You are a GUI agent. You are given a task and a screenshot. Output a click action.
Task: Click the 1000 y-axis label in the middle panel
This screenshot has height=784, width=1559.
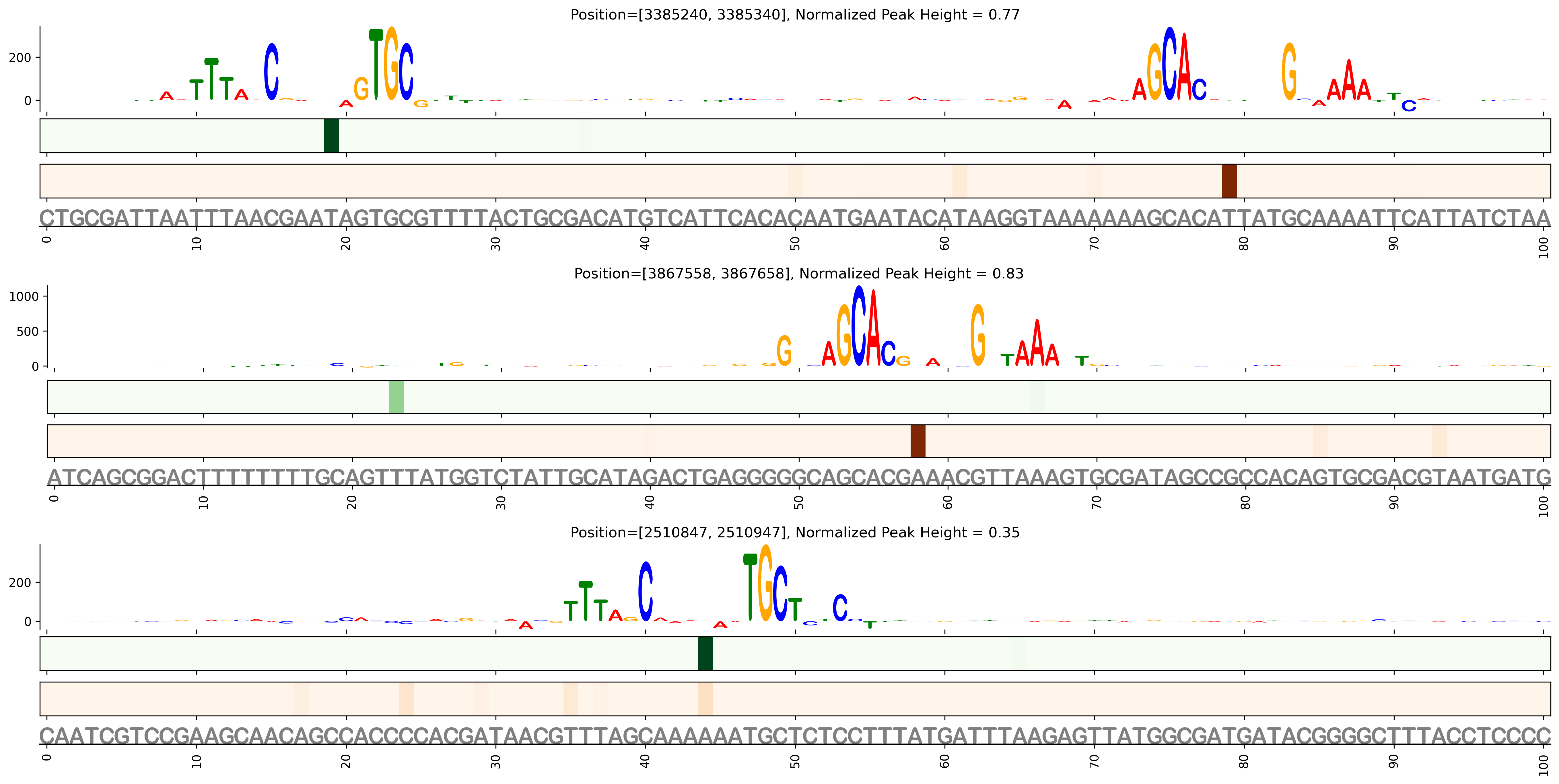click(x=24, y=297)
